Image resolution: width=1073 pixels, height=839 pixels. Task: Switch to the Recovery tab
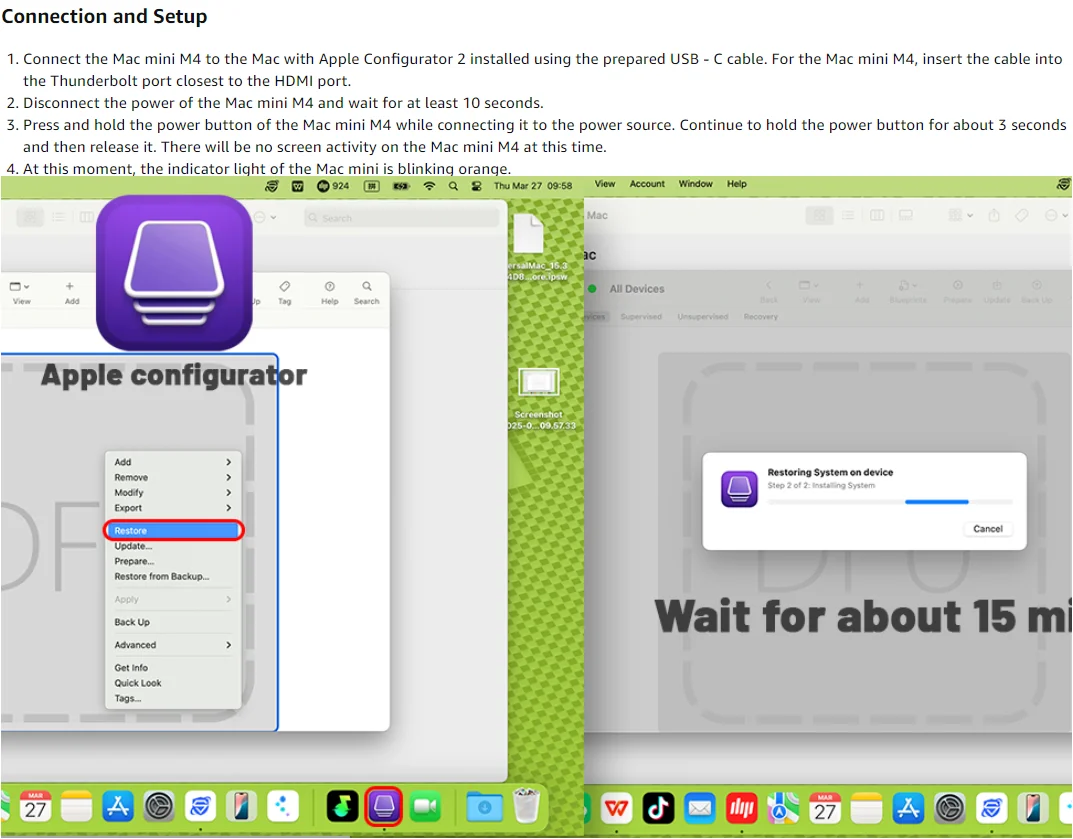760,317
